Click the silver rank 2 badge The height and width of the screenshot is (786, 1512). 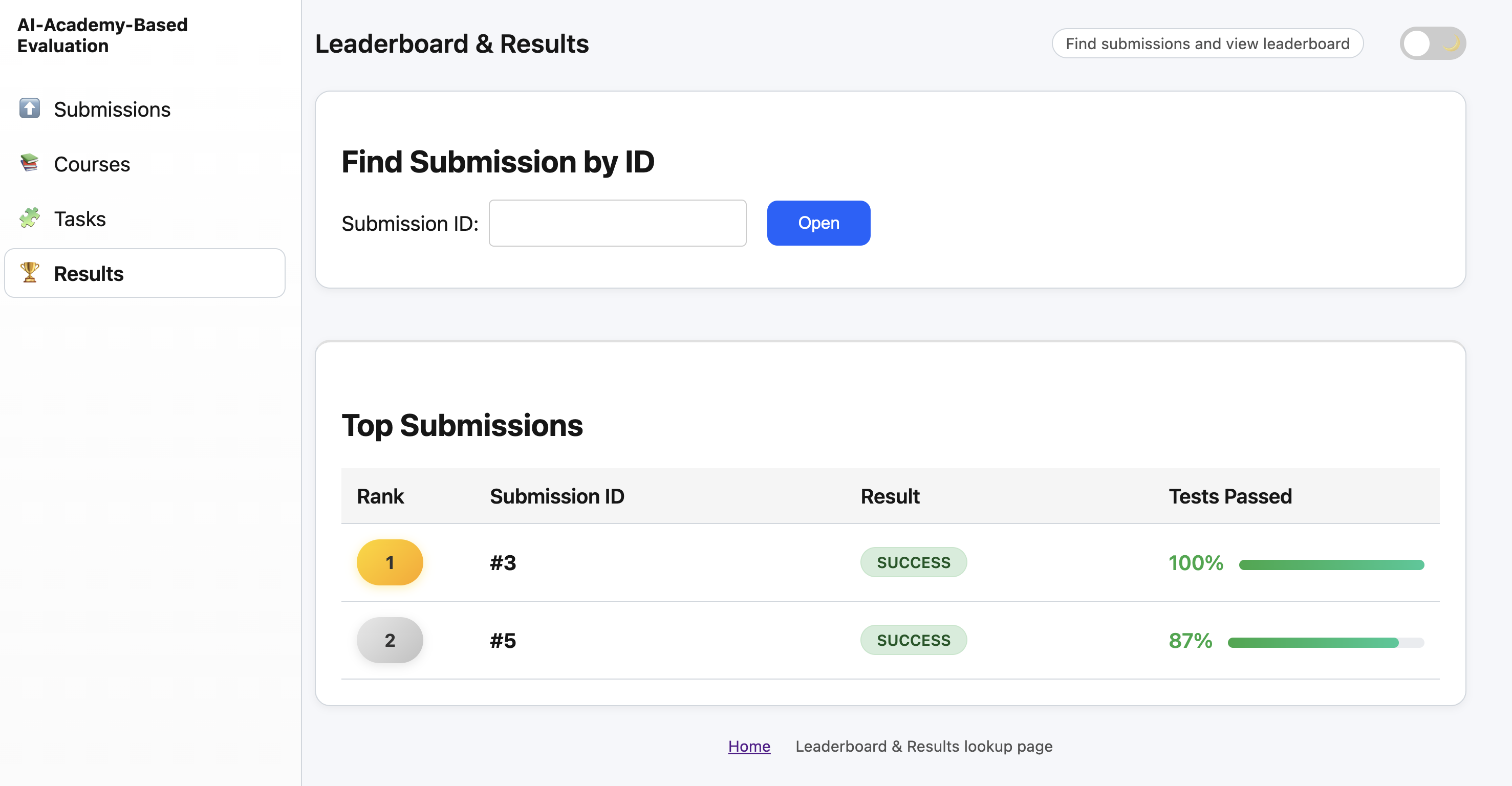390,640
